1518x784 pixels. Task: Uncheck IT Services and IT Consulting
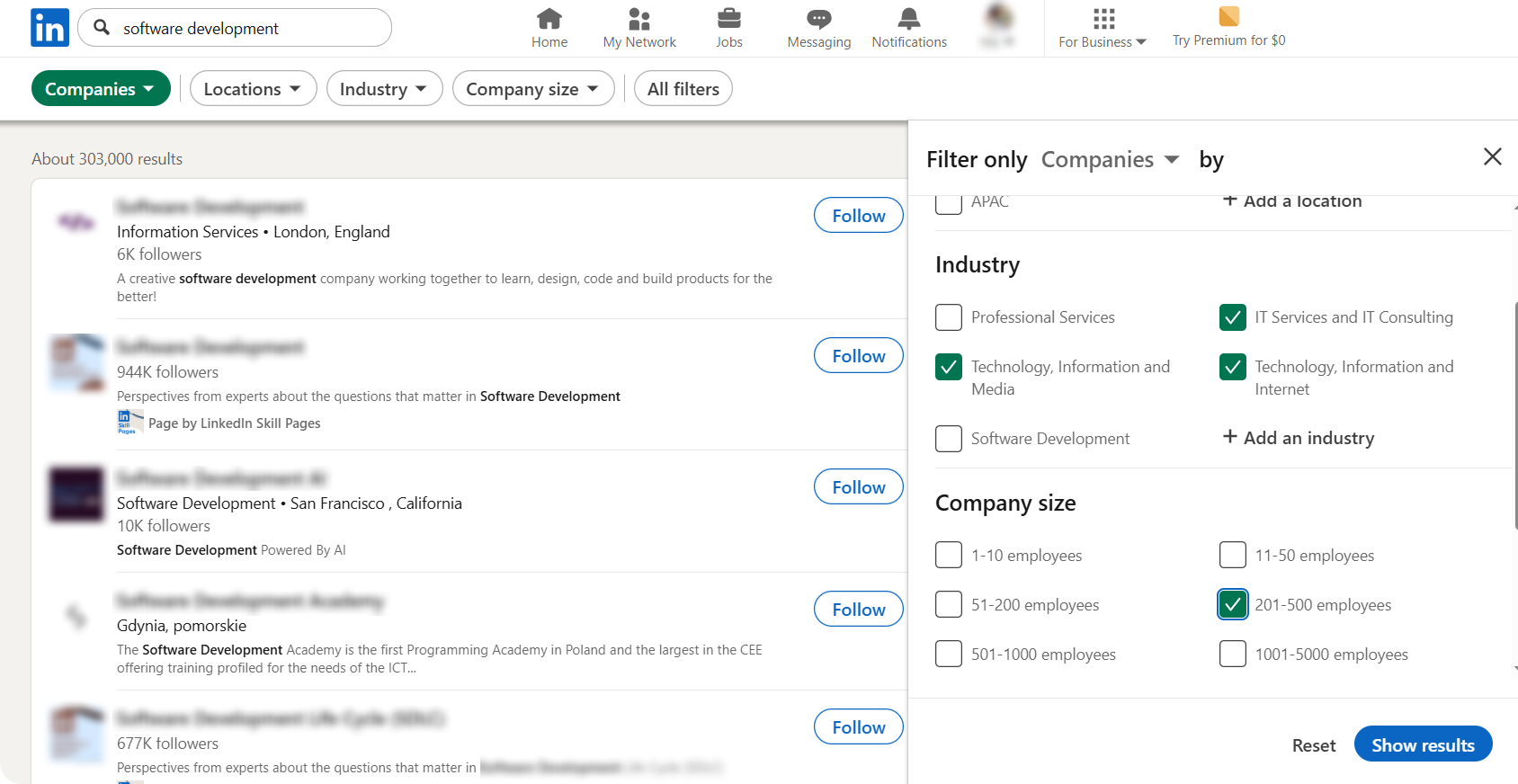pyautogui.click(x=1233, y=317)
